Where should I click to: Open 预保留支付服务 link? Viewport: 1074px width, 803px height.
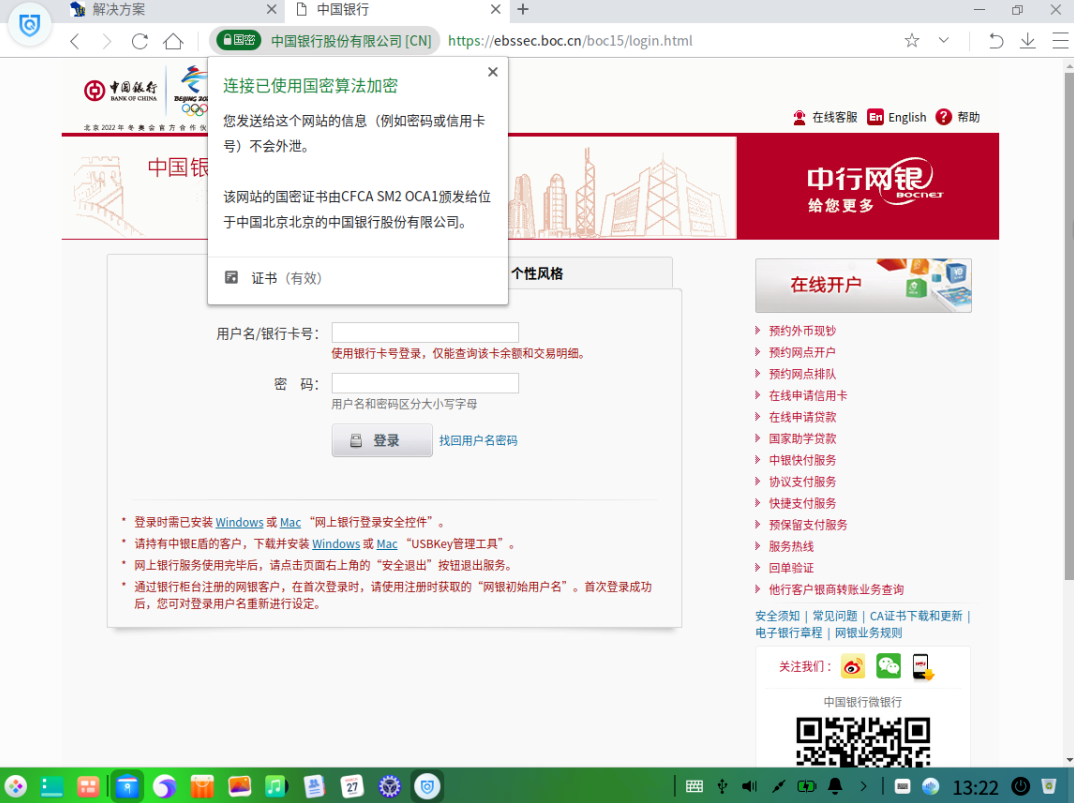pyautogui.click(x=808, y=525)
